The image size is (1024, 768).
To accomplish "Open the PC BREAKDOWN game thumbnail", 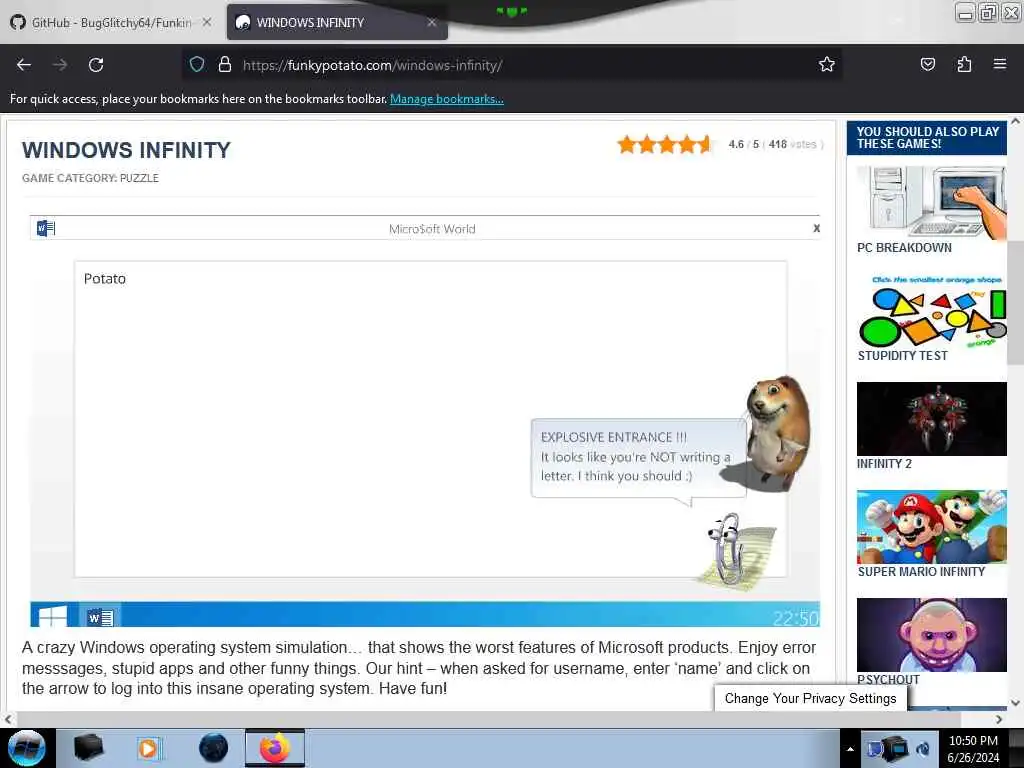I will pos(931,202).
